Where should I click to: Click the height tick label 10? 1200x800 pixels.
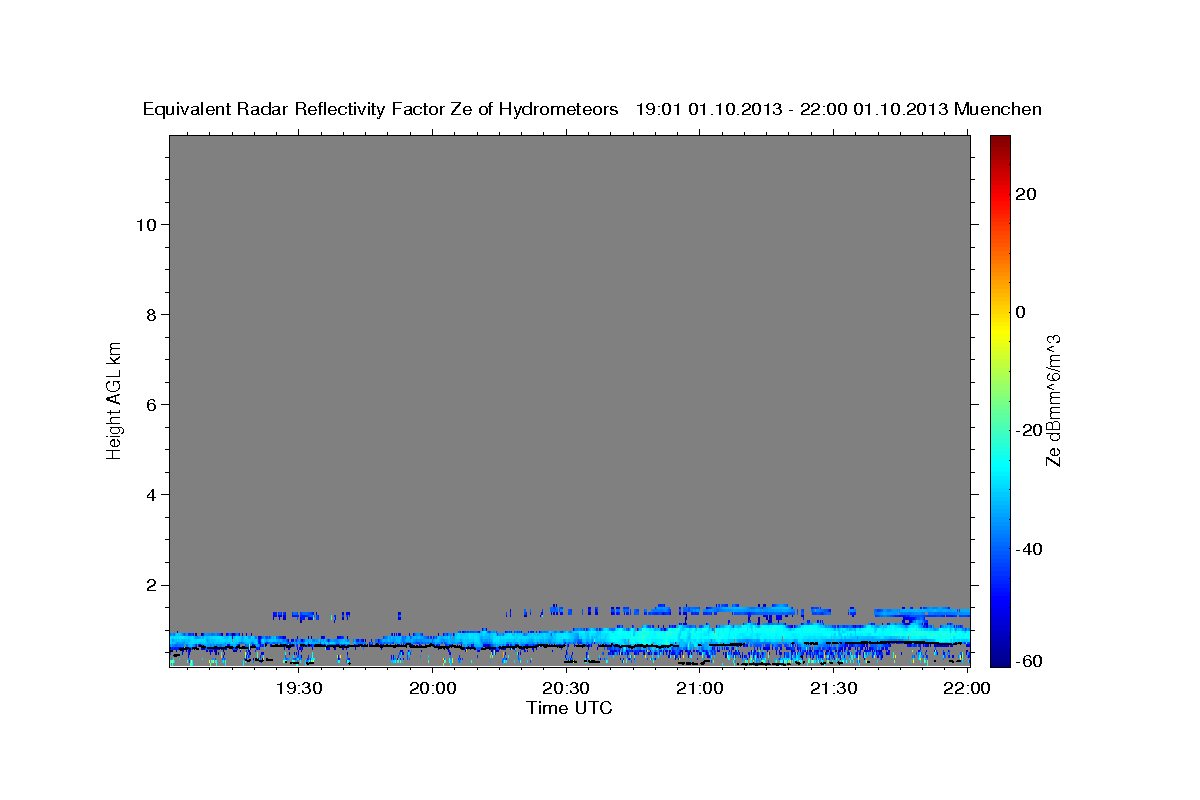(x=146, y=225)
